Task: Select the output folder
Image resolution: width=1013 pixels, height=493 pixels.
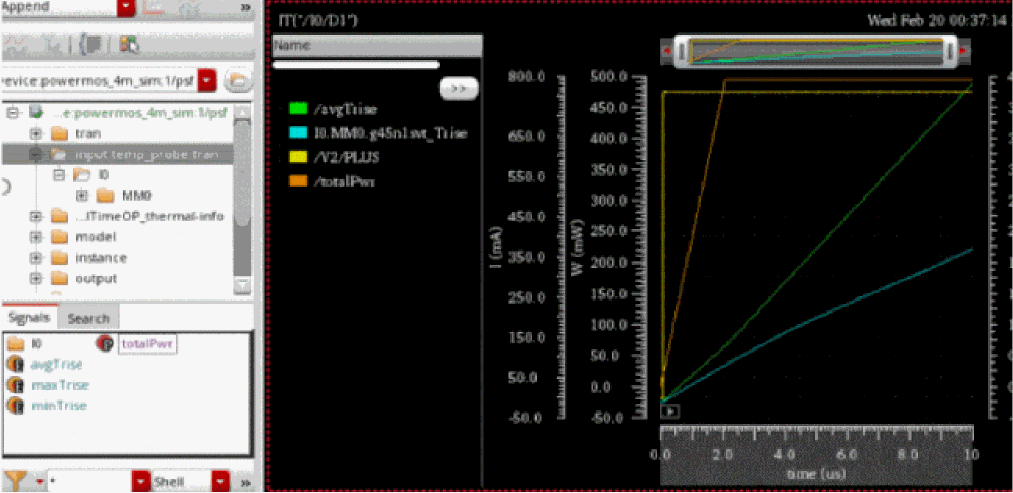Action: click(x=84, y=278)
